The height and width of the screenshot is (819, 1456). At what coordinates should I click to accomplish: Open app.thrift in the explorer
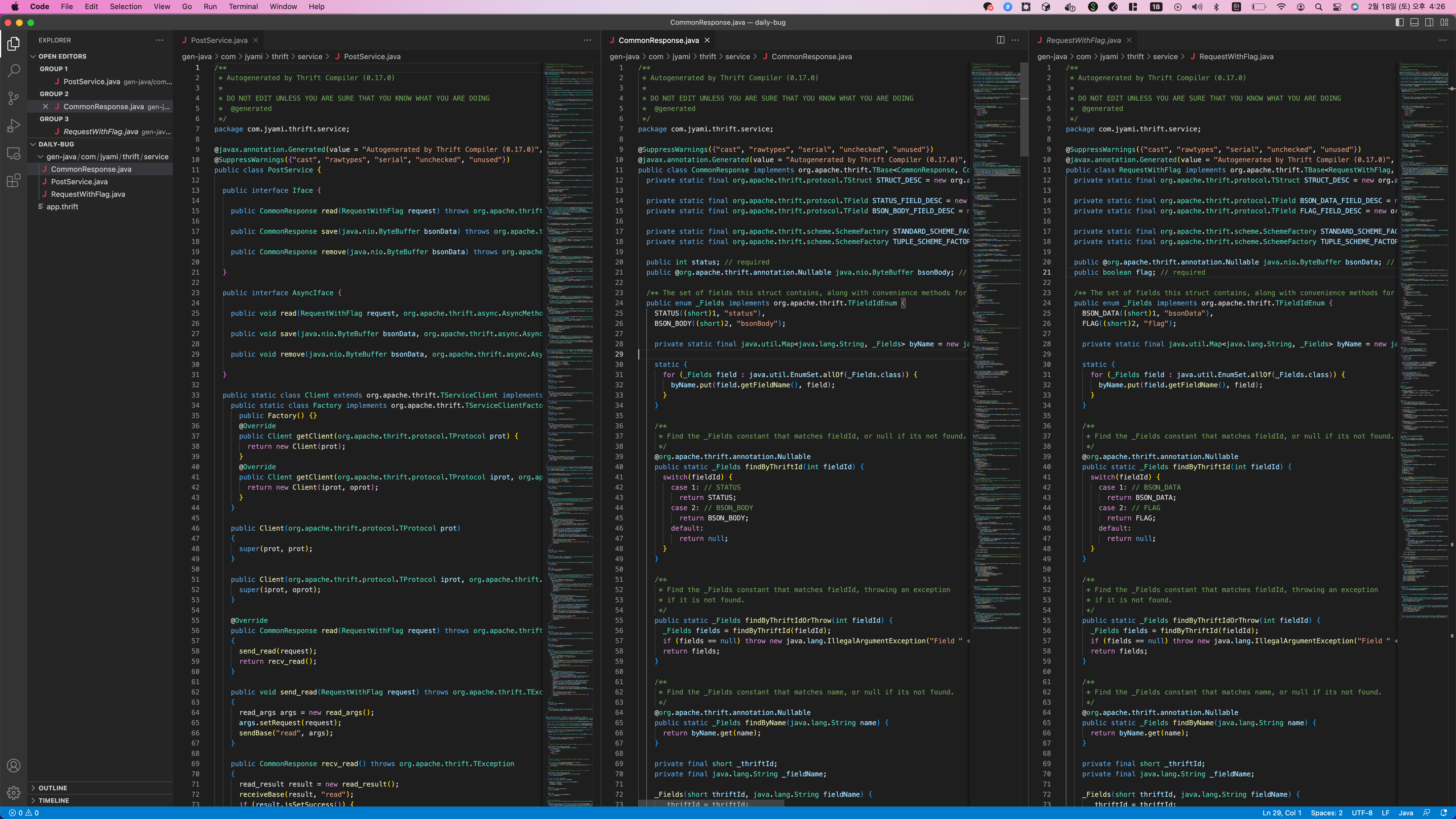coord(62,207)
